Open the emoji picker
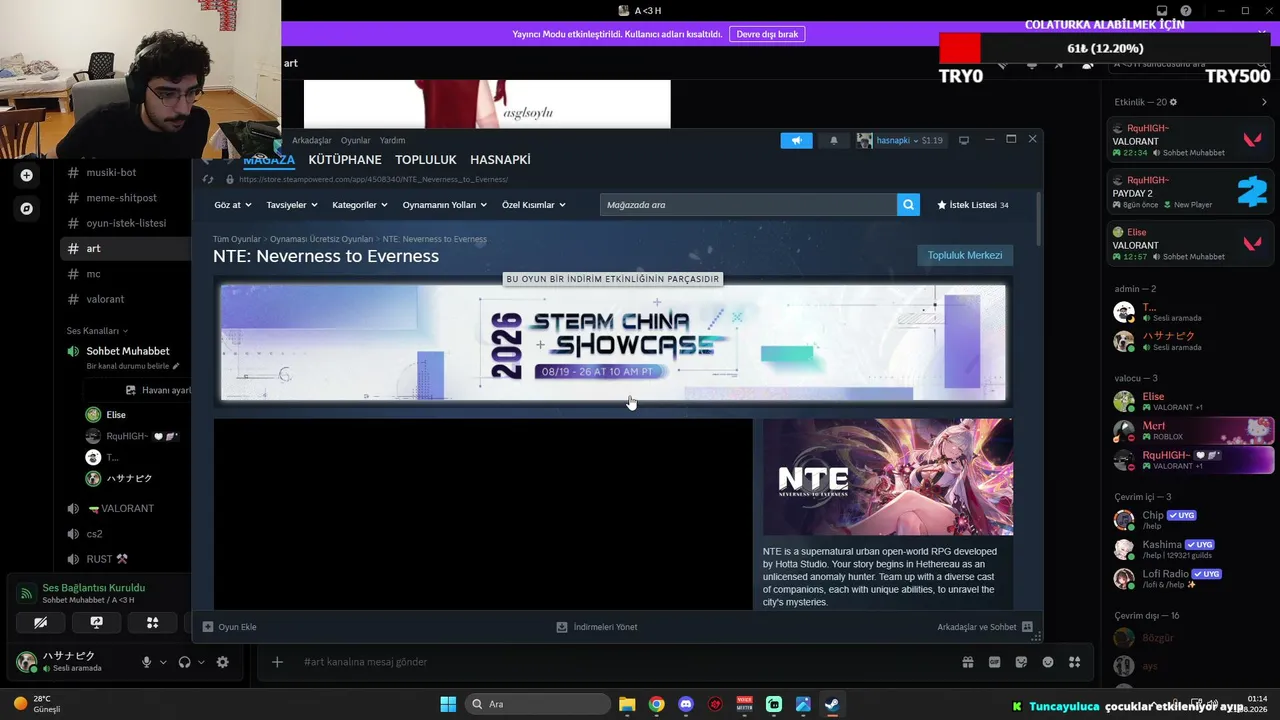Viewport: 1280px width, 720px height. [x=1048, y=662]
